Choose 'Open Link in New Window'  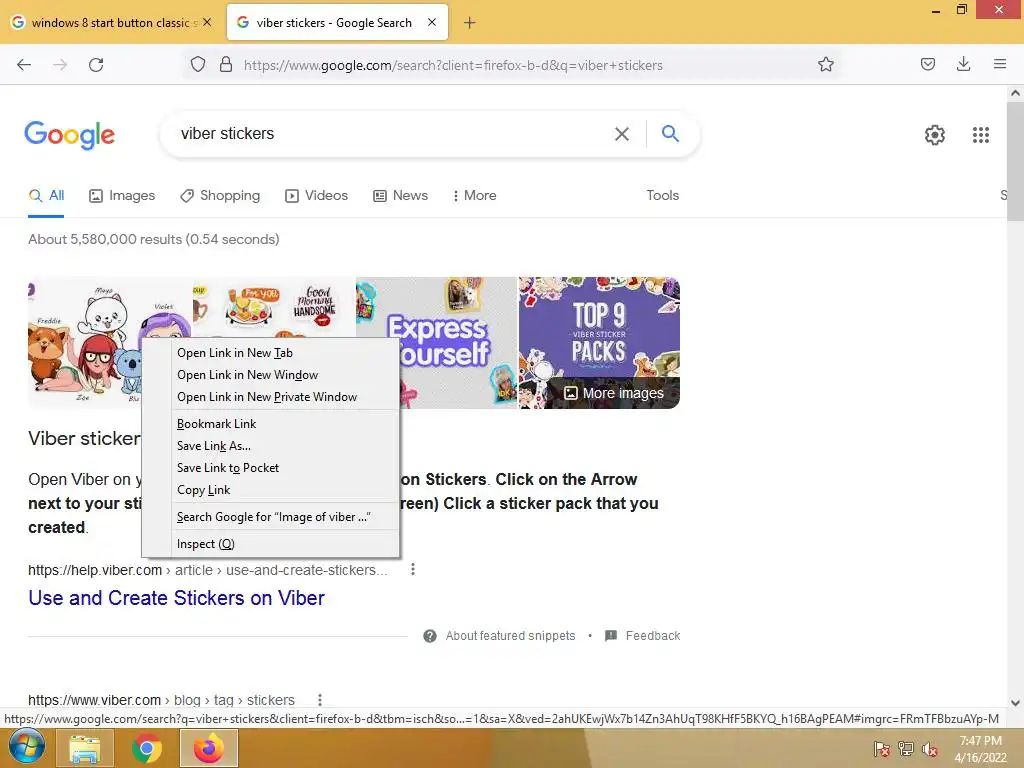[271, 375]
